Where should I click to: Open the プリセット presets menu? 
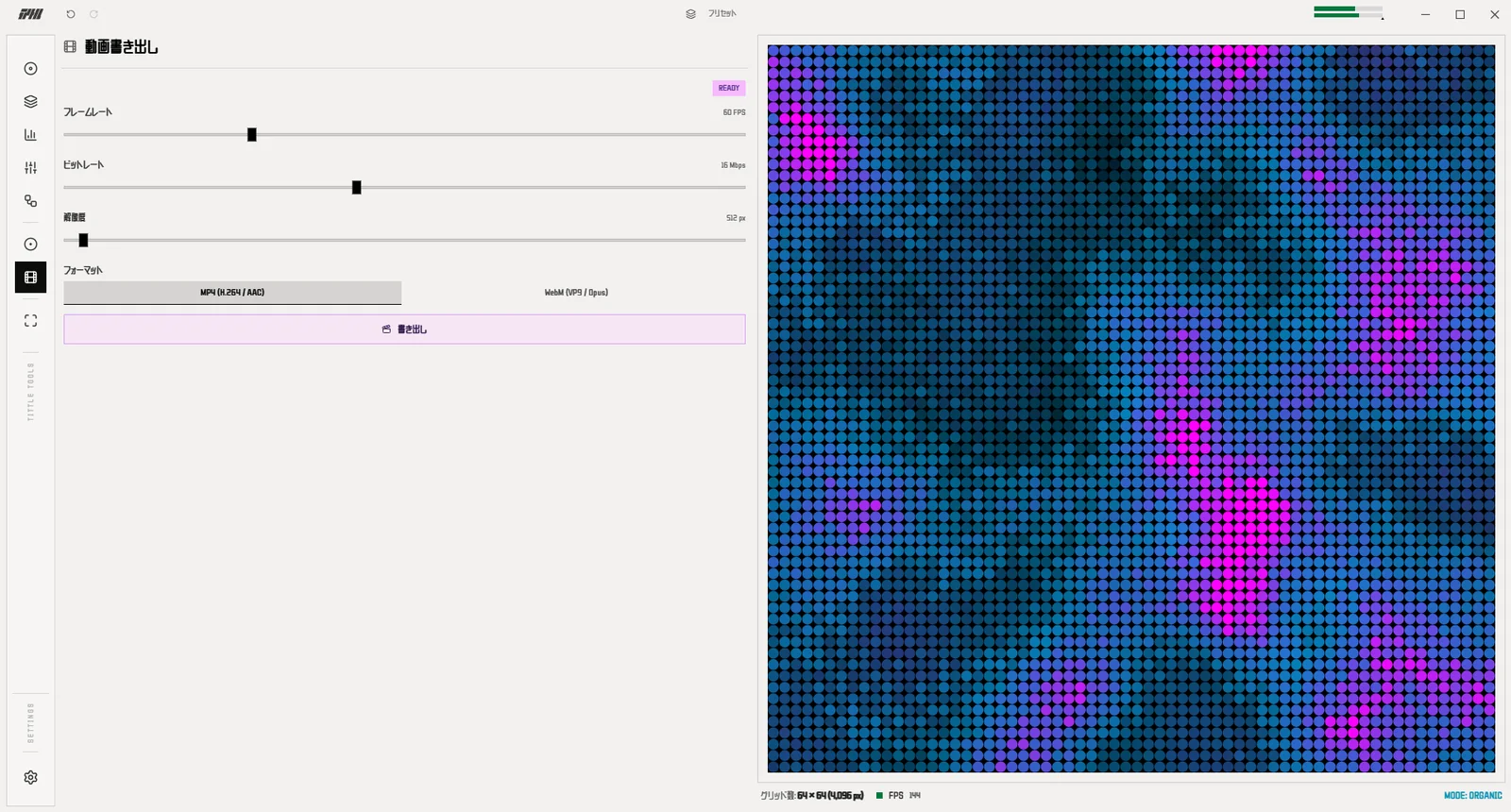[x=711, y=14]
